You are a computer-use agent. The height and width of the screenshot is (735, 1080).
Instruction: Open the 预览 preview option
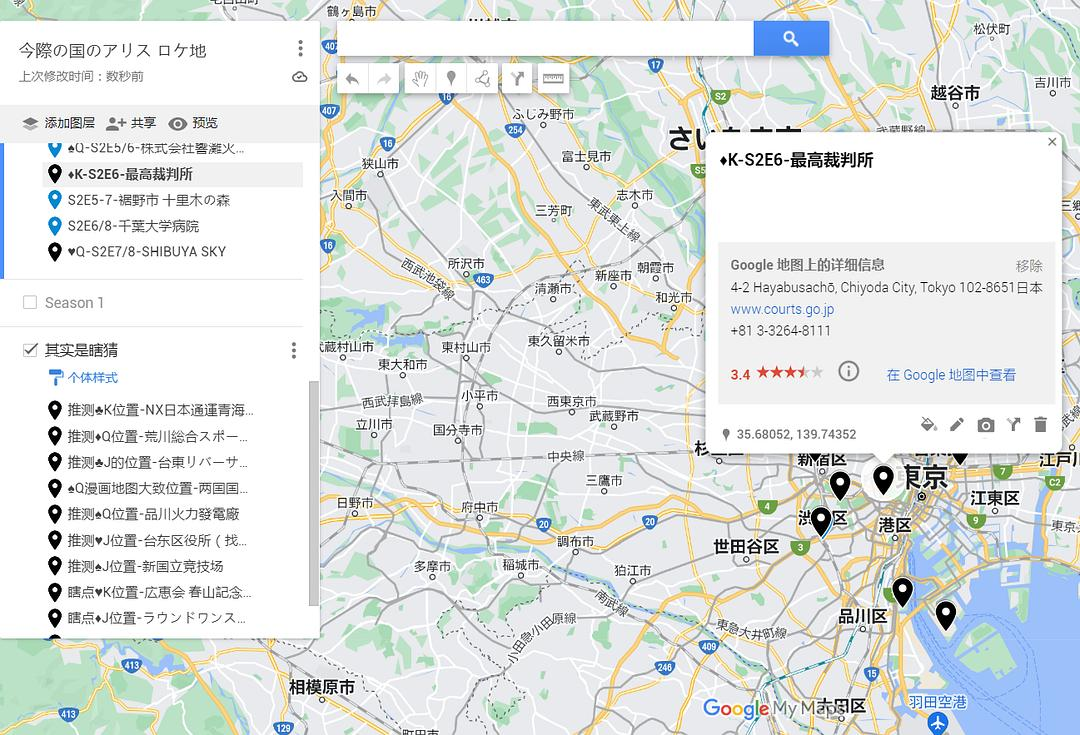coord(193,123)
